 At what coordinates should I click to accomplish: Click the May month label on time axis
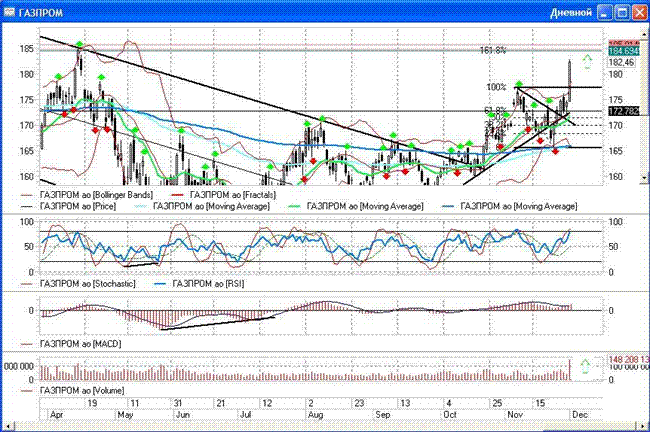point(125,415)
